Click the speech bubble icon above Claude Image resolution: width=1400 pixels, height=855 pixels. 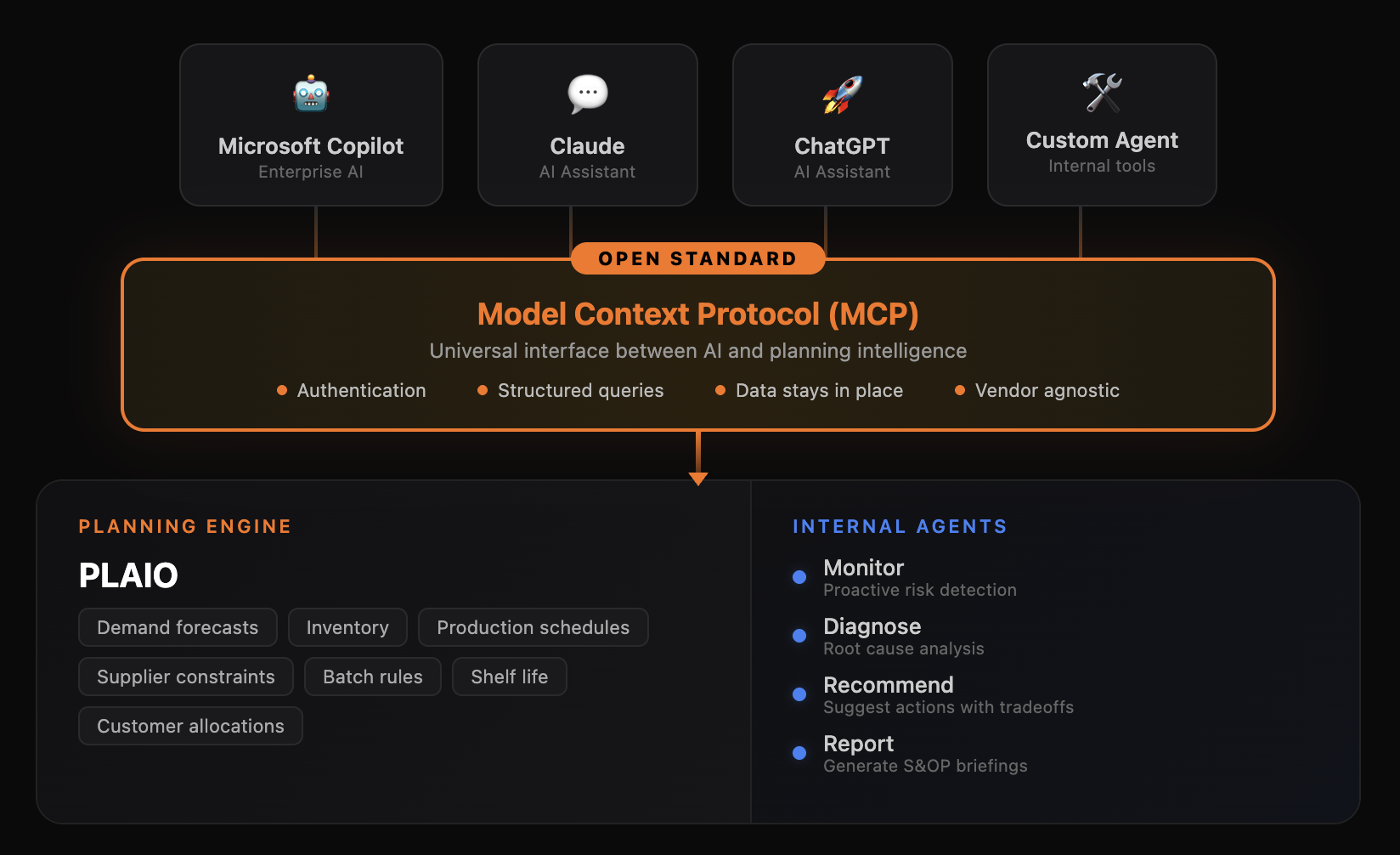tap(587, 93)
